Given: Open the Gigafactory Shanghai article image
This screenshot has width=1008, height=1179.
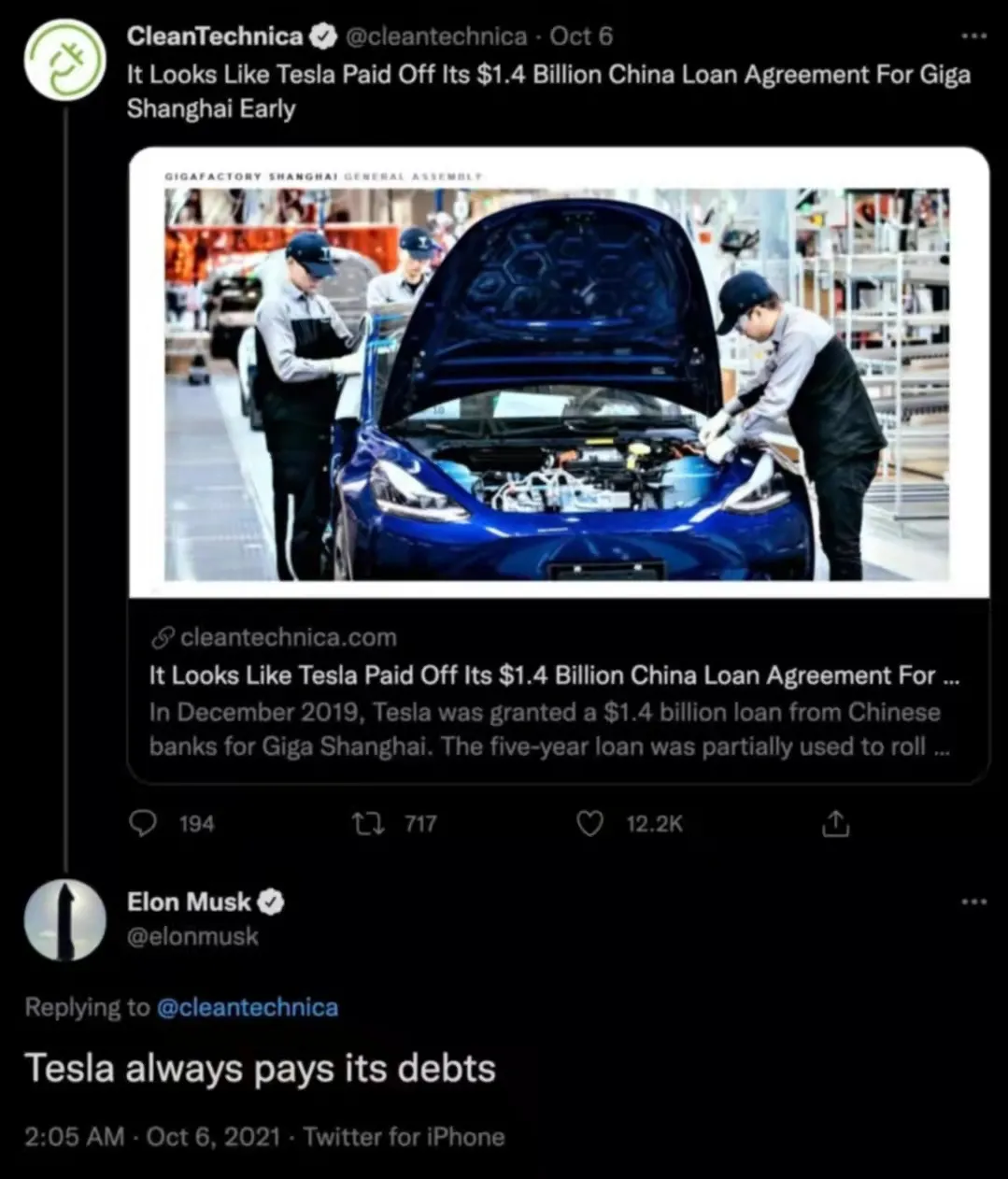Looking at the screenshot, I should (x=558, y=373).
